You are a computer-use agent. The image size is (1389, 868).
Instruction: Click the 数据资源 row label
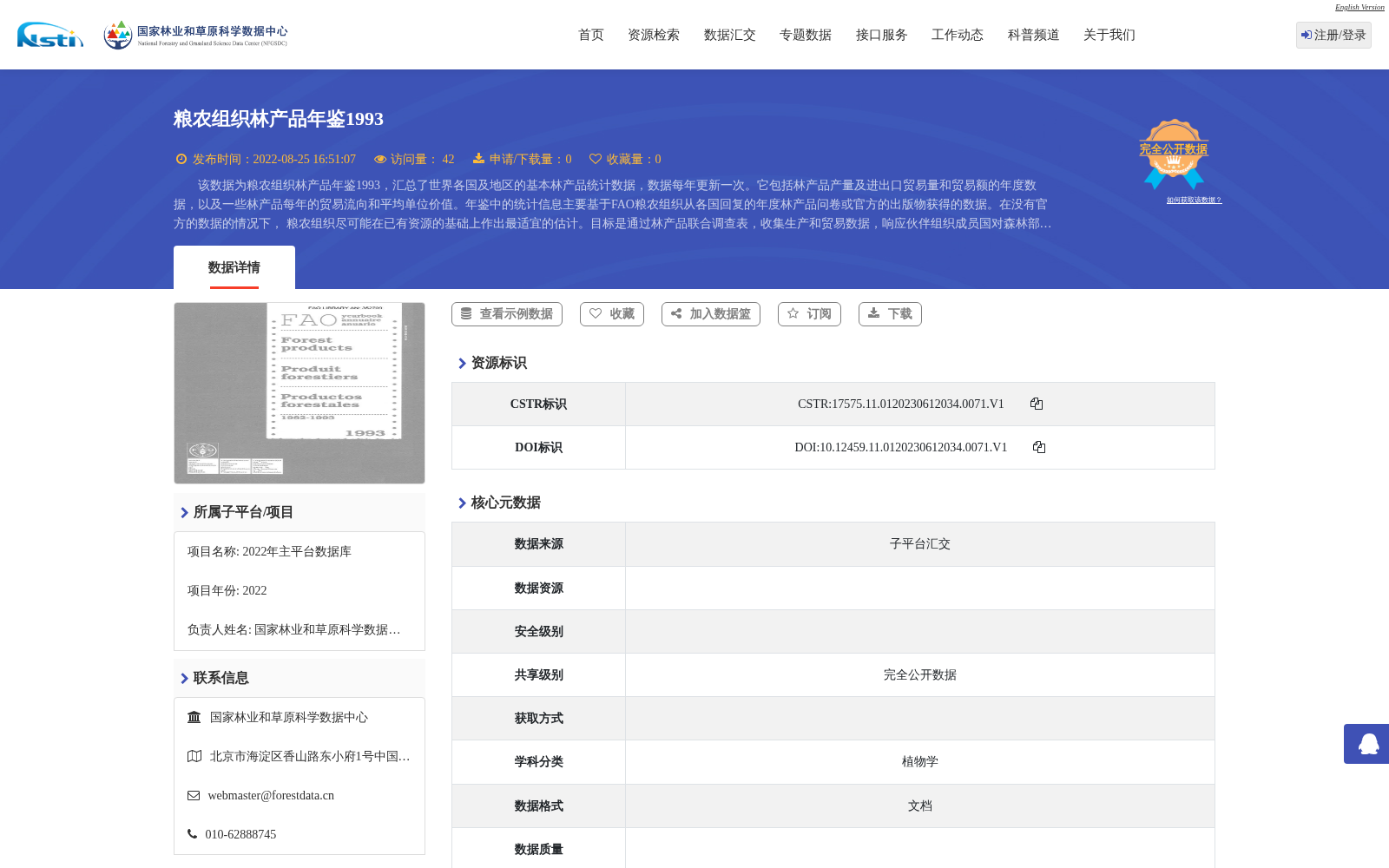(538, 588)
